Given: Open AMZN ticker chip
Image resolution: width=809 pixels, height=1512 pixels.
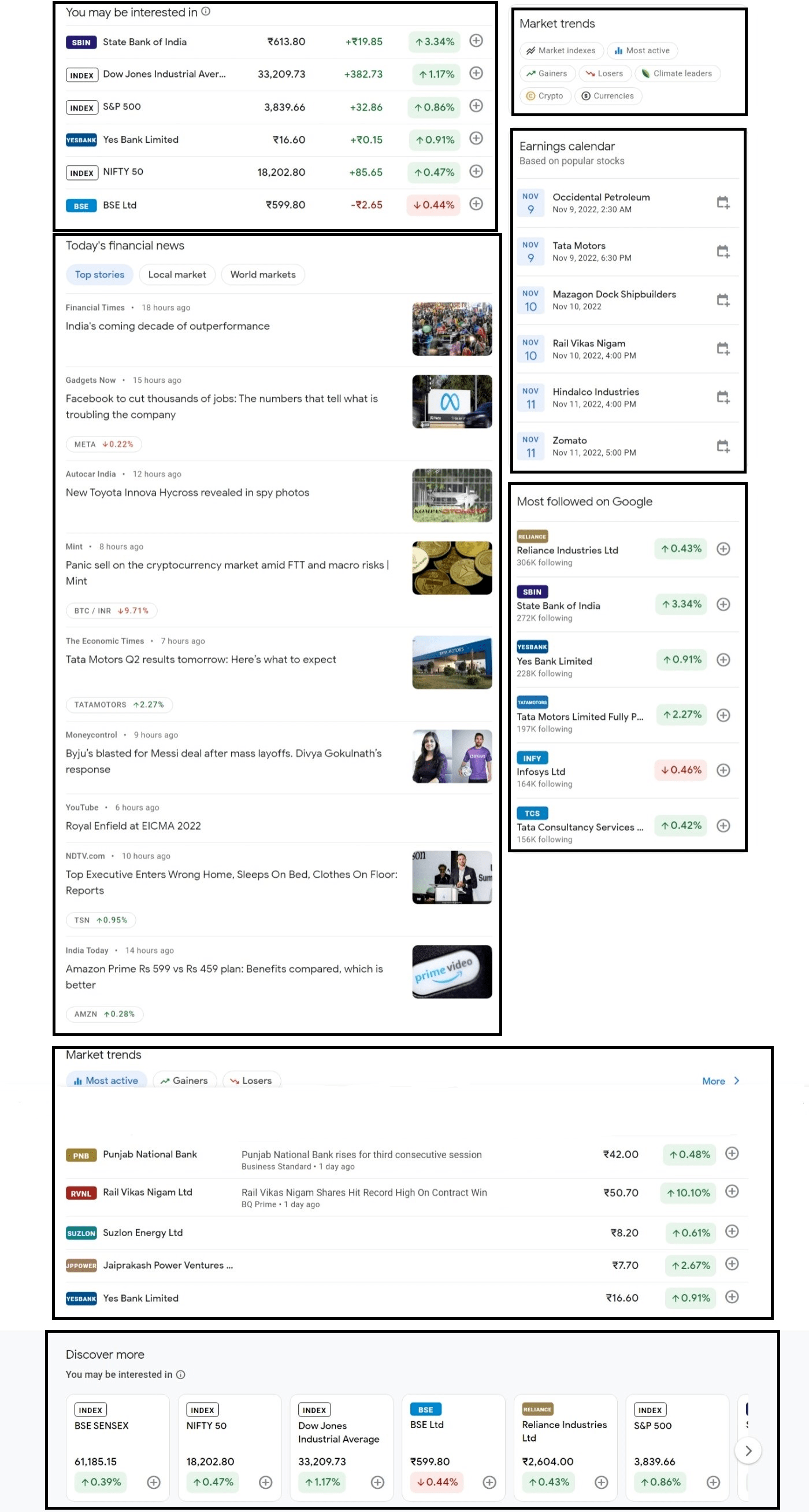Looking at the screenshot, I should tap(105, 1014).
